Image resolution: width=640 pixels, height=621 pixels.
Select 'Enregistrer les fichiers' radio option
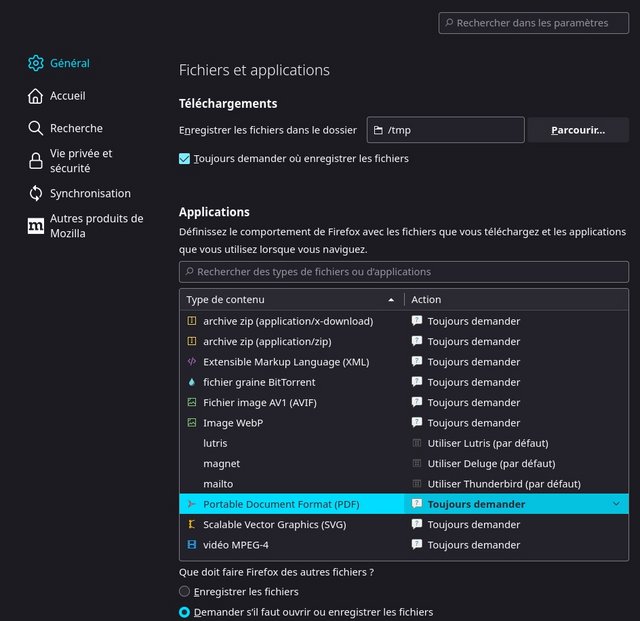(x=184, y=592)
